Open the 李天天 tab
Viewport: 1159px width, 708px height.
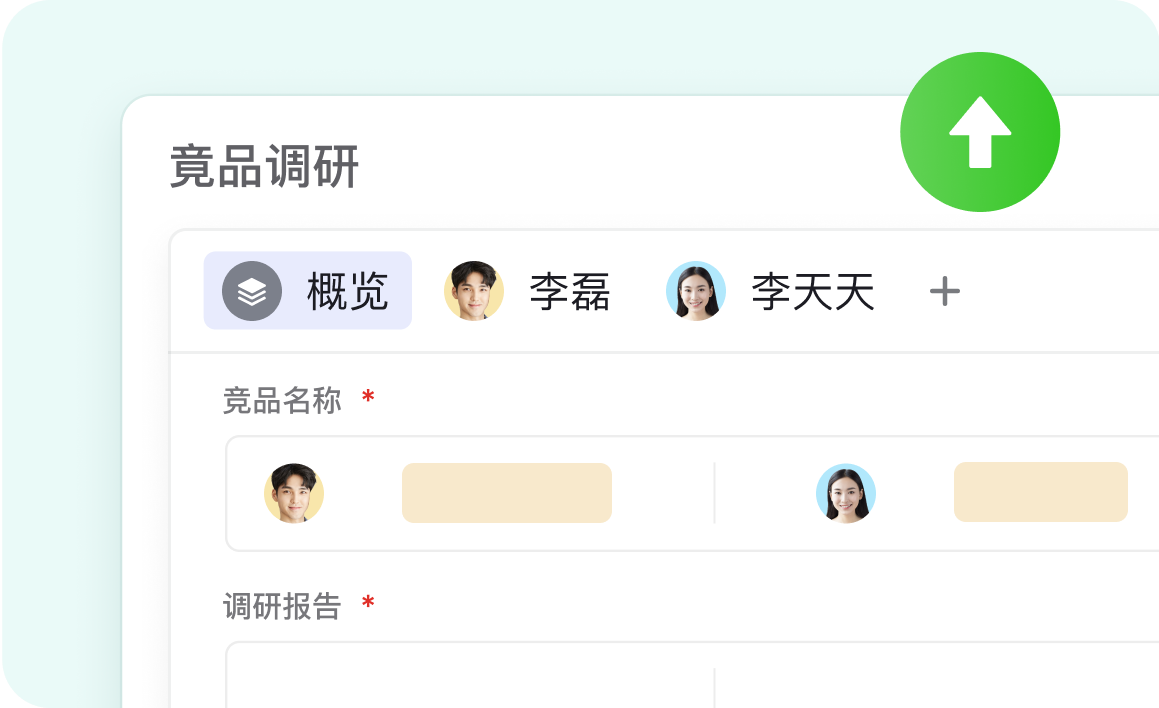pos(812,293)
